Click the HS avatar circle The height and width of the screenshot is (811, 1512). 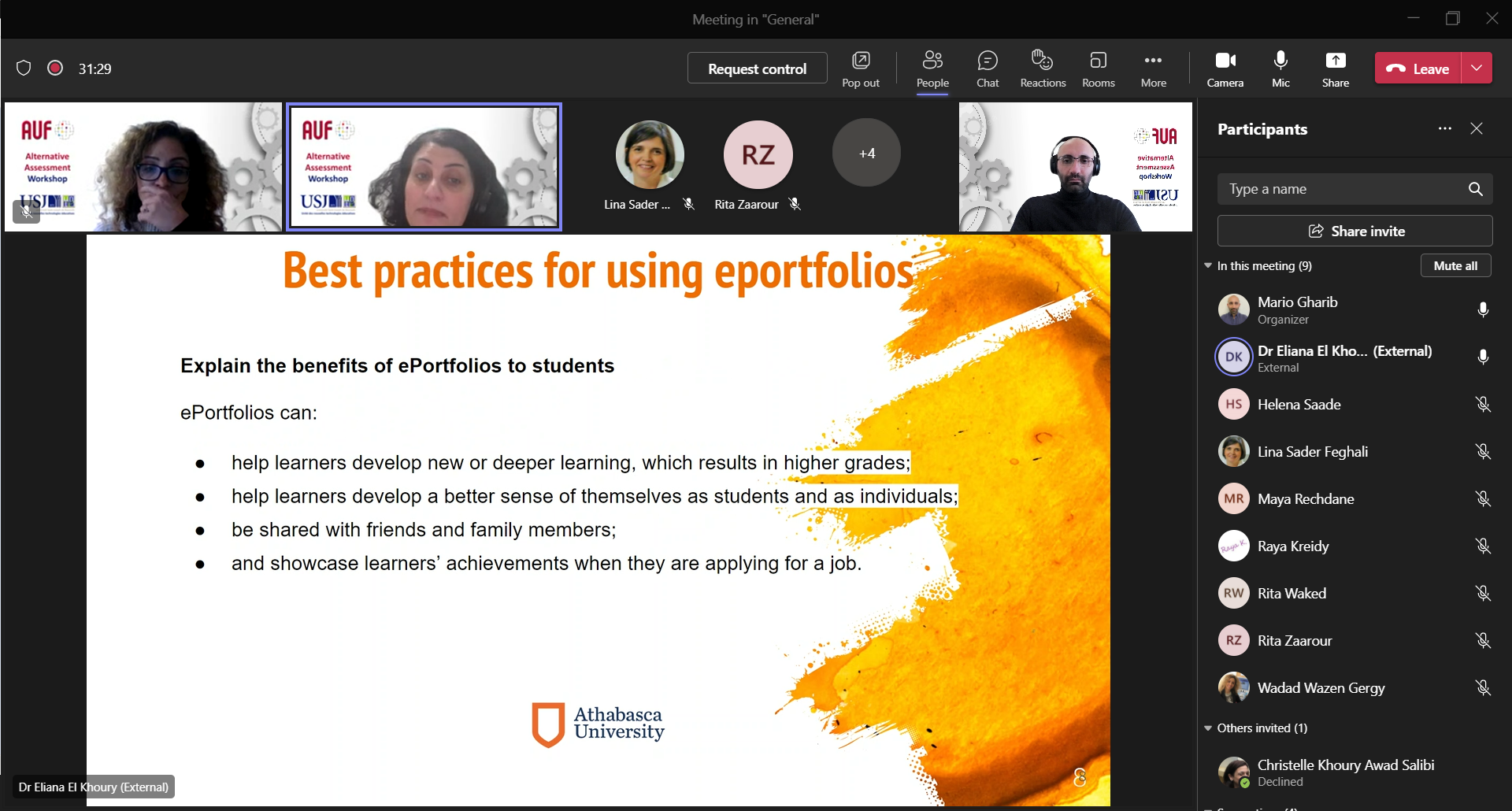click(1233, 404)
